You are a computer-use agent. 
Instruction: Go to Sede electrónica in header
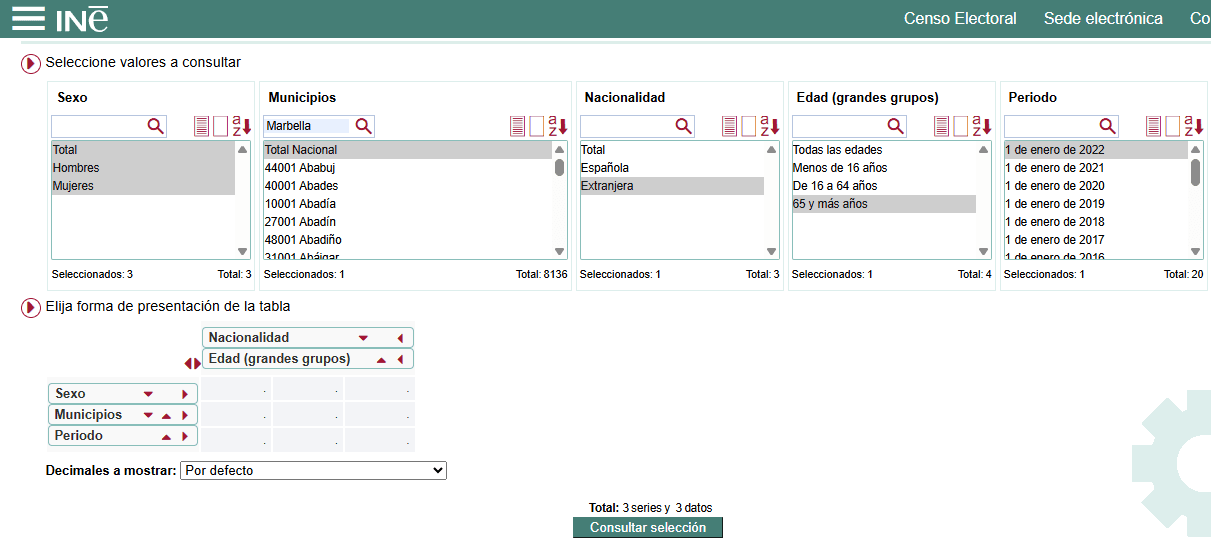click(x=1102, y=19)
